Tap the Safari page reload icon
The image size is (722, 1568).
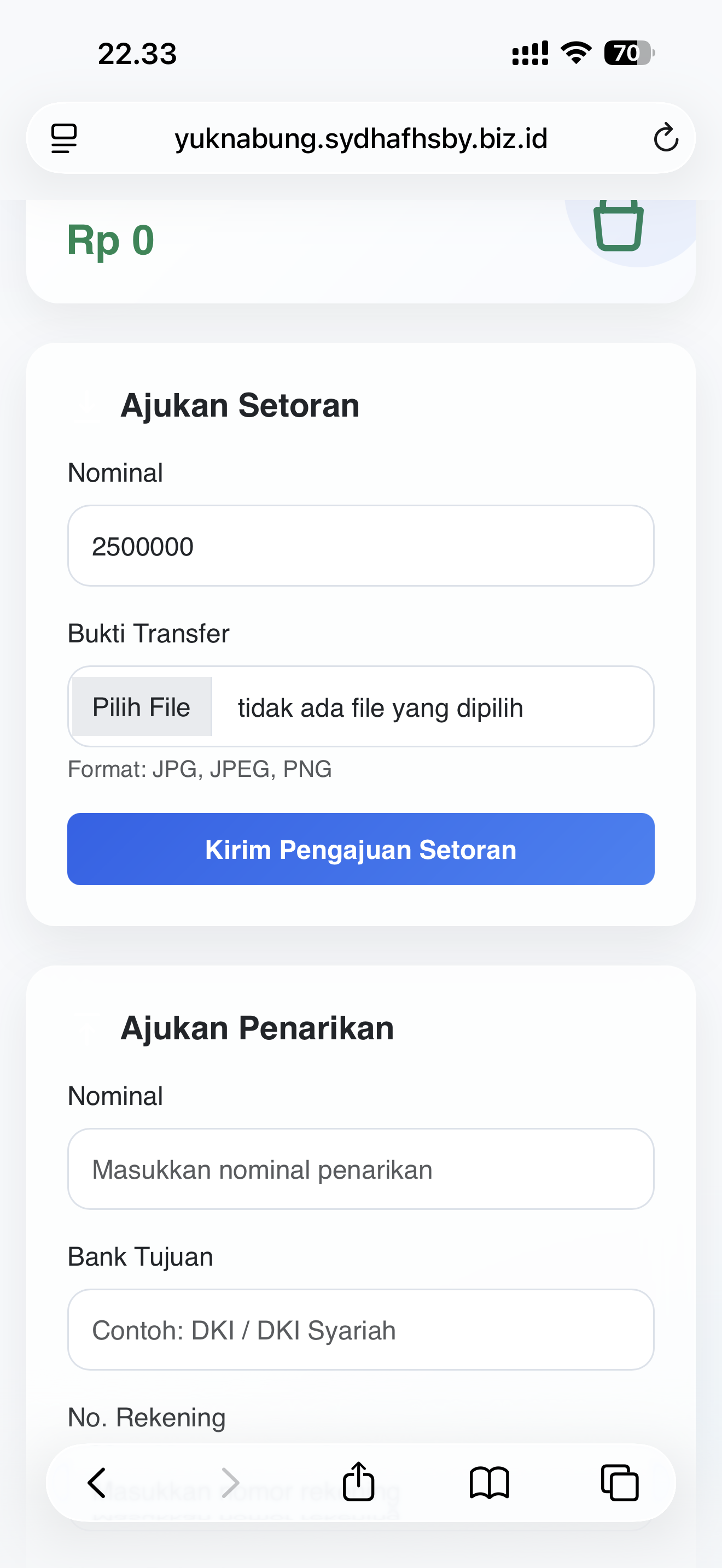point(666,138)
